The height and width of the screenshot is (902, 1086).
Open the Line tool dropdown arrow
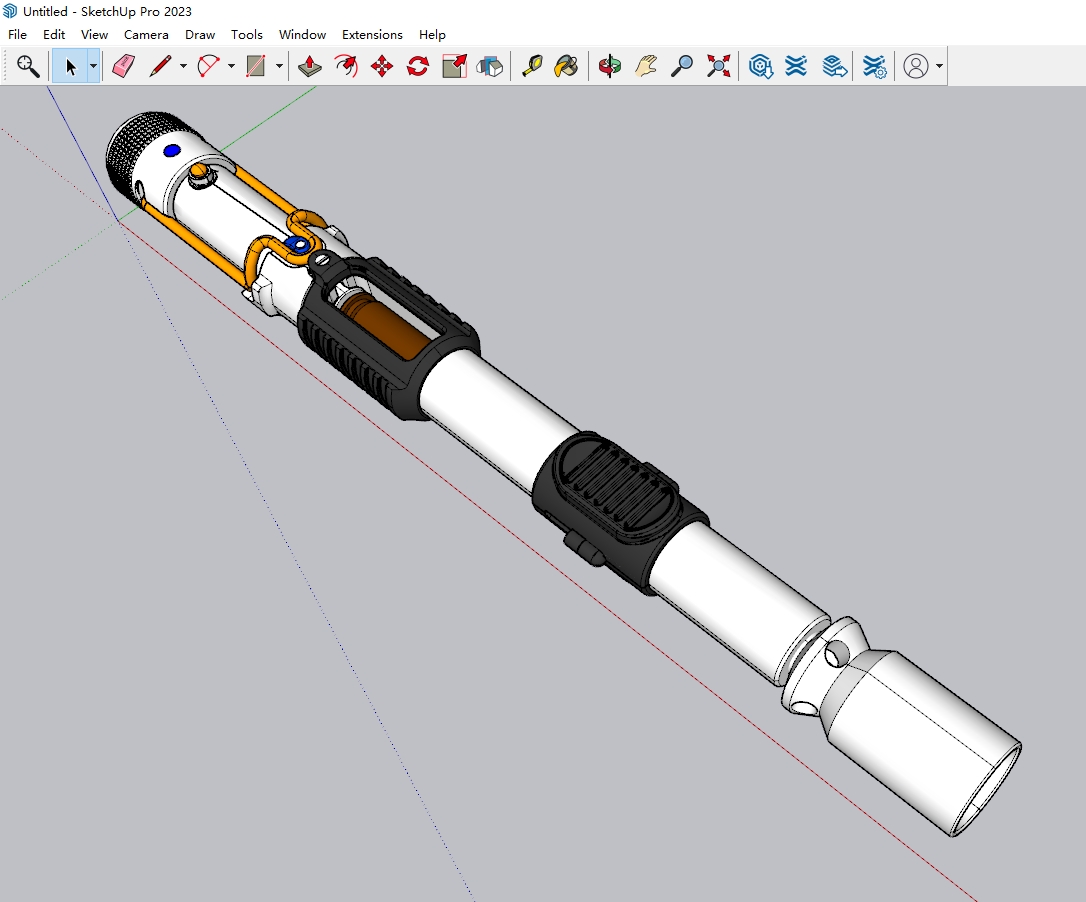(184, 67)
